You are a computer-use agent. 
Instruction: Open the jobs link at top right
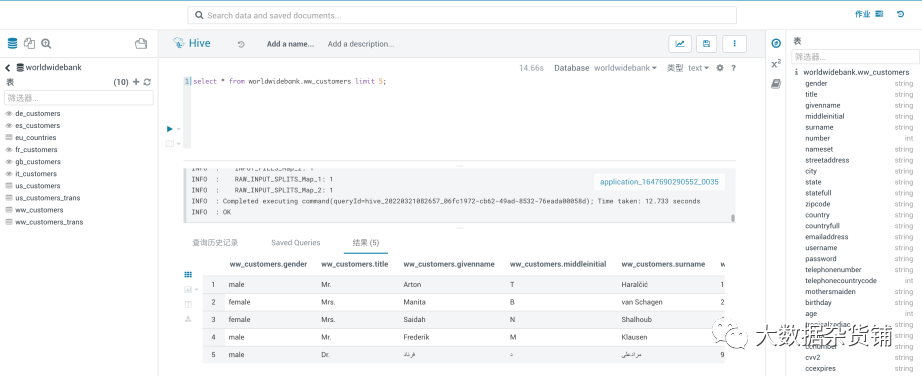(x=862, y=14)
